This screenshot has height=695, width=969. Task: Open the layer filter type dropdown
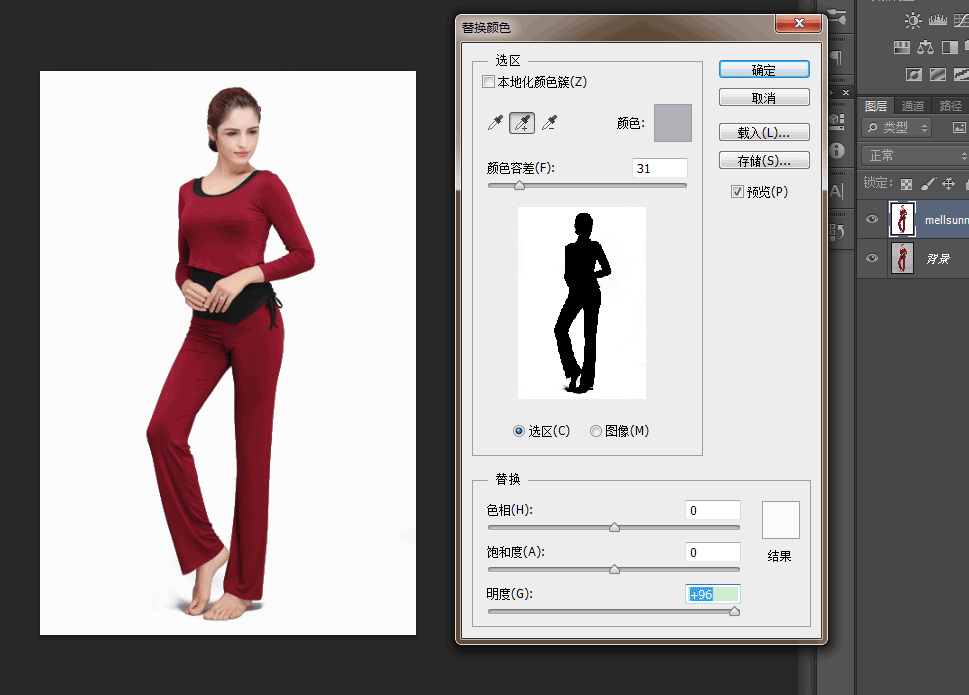(x=896, y=127)
